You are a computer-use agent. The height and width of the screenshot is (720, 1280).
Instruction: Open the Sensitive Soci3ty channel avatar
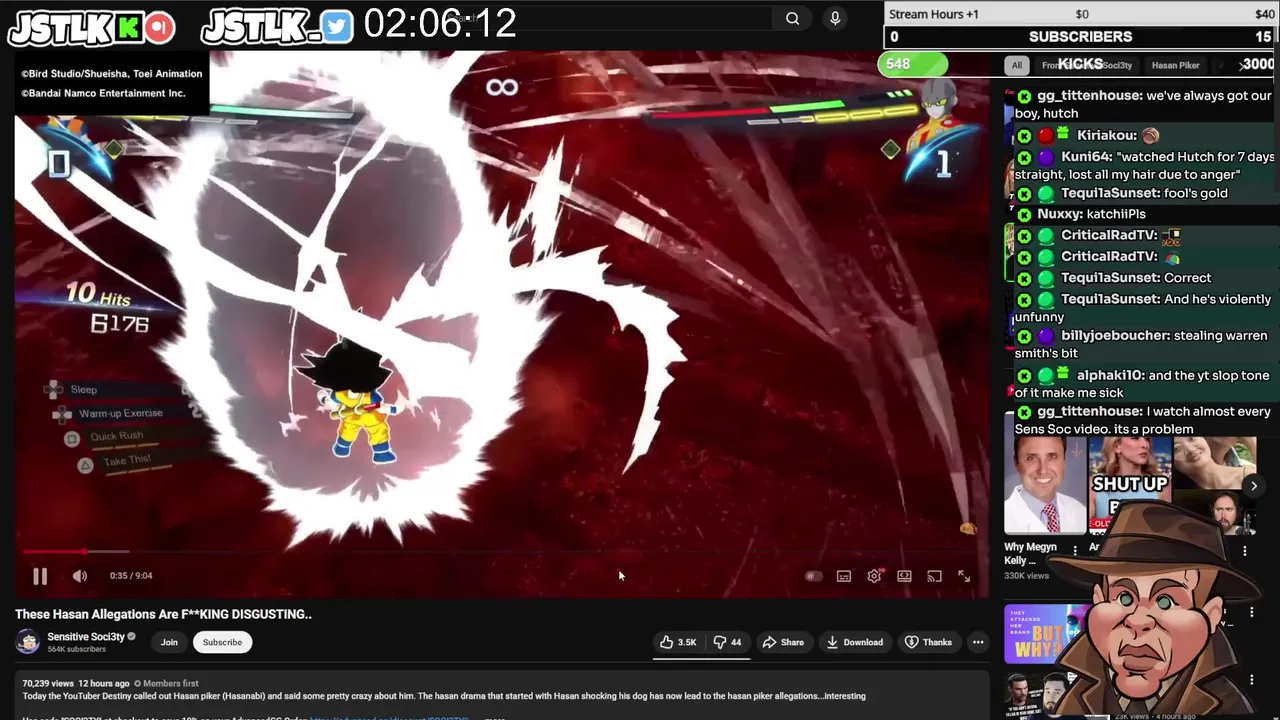pyautogui.click(x=28, y=642)
